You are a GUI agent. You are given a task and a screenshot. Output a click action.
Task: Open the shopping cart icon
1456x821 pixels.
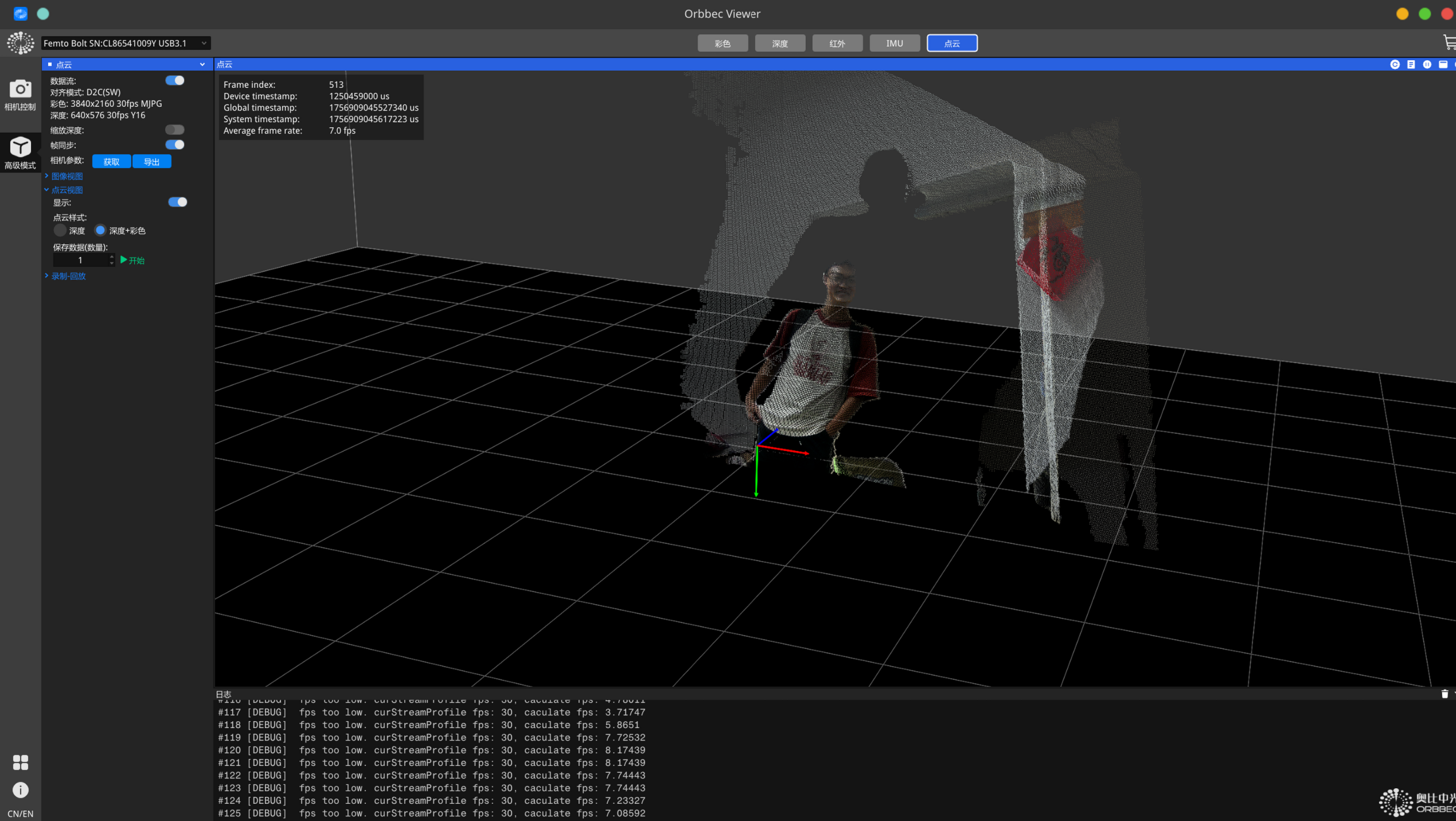tap(1449, 42)
